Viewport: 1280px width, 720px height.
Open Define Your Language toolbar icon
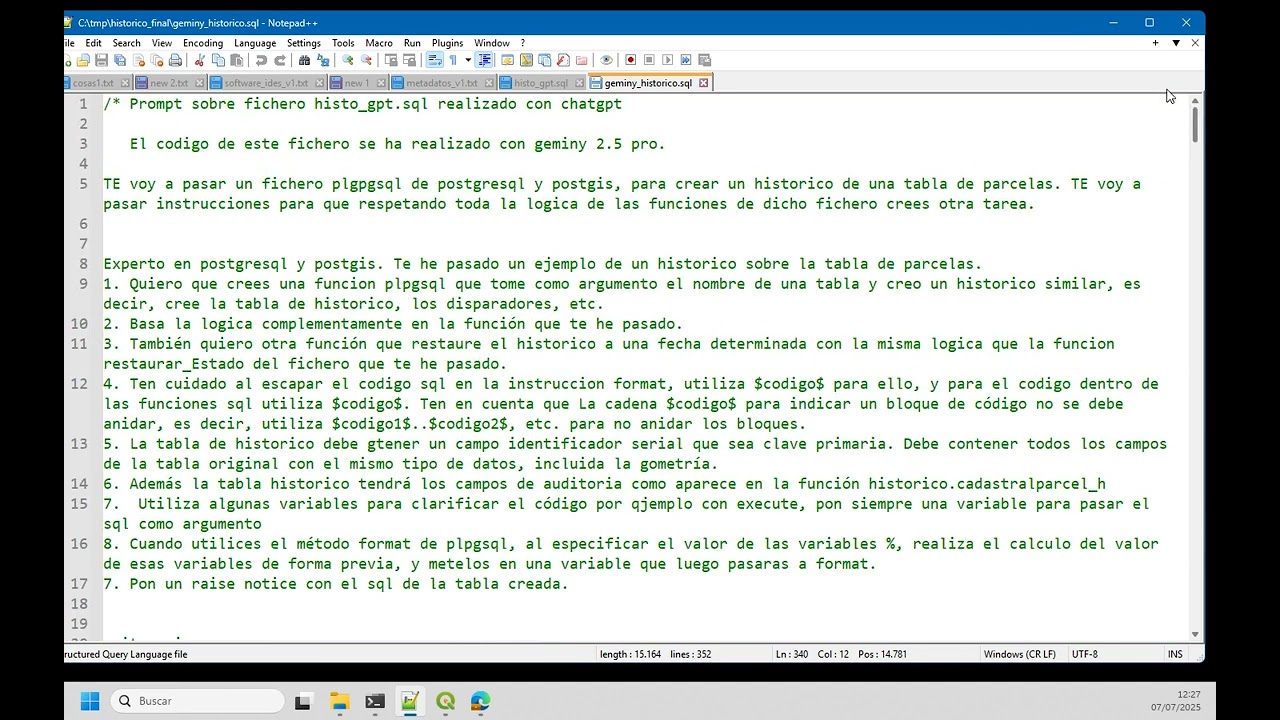pos(507,60)
